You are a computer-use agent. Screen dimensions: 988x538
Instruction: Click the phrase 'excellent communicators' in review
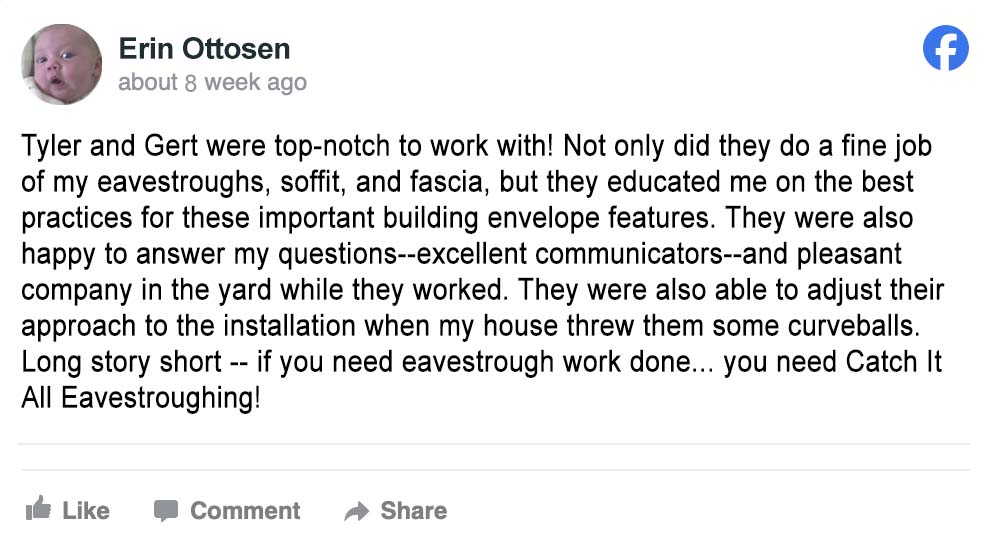[569, 254]
